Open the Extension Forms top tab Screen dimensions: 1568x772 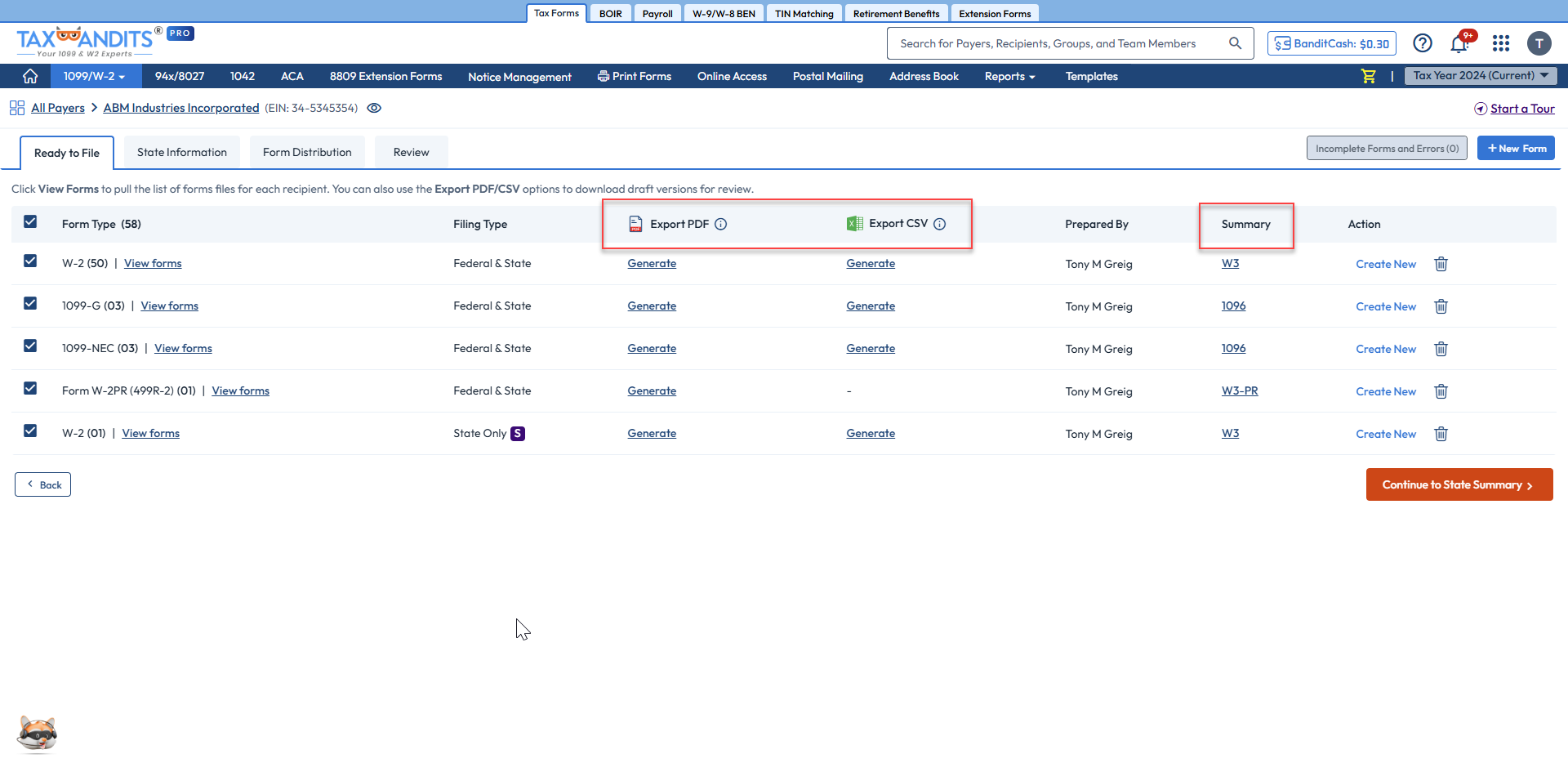(995, 13)
